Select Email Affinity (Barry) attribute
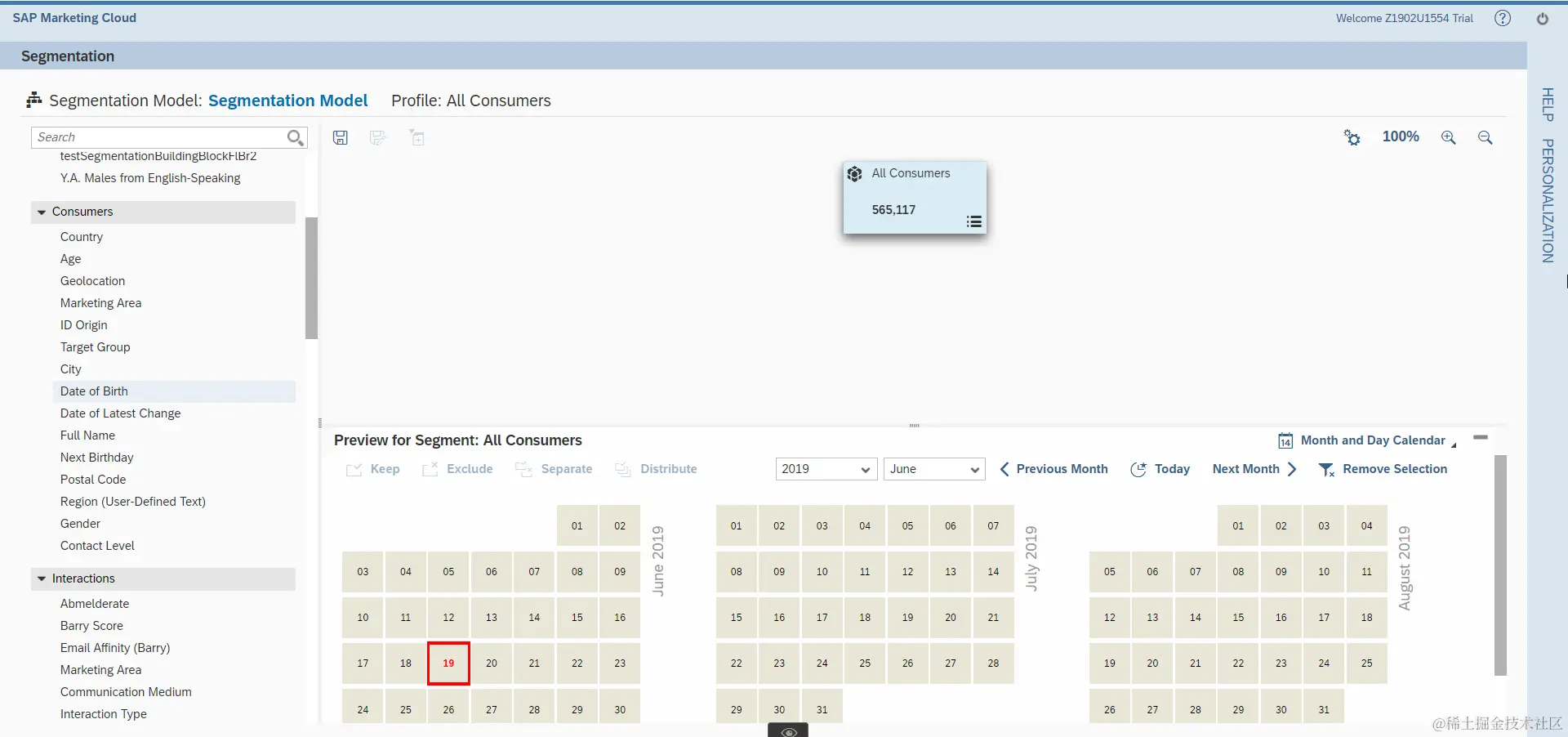Viewport: 1568px width, 737px height. pos(115,648)
